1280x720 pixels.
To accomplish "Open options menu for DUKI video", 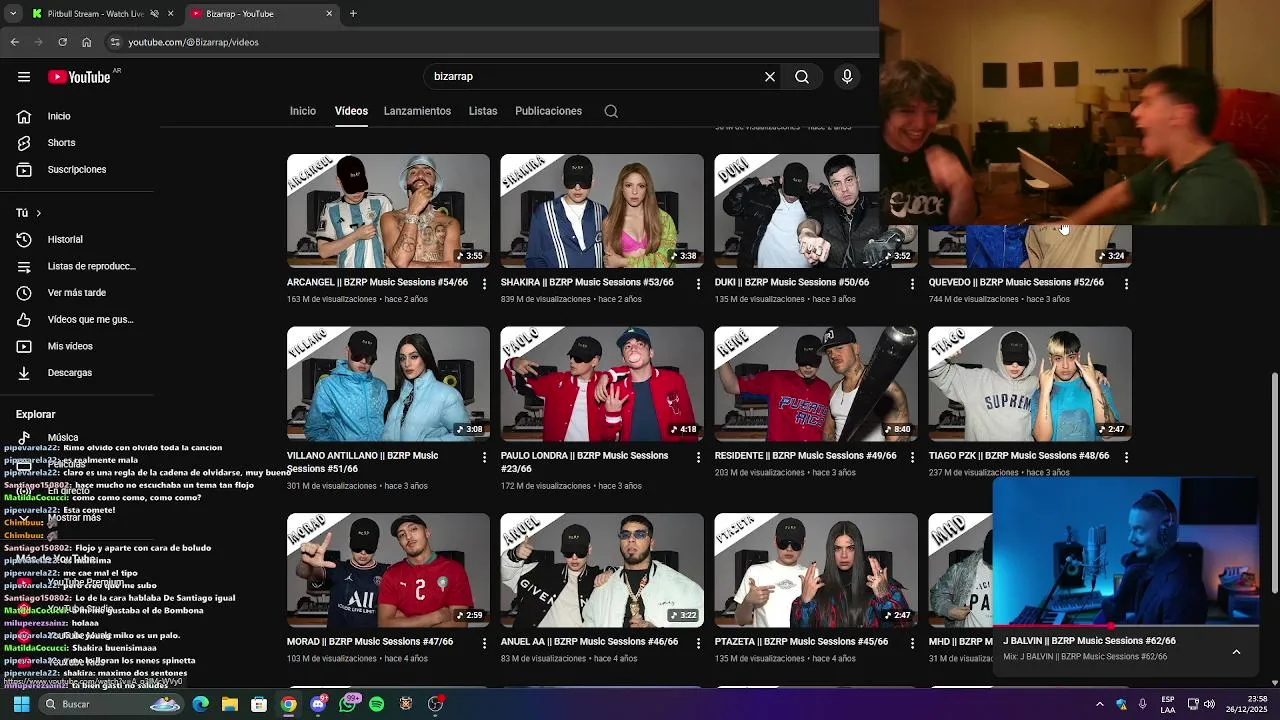I will [912, 284].
